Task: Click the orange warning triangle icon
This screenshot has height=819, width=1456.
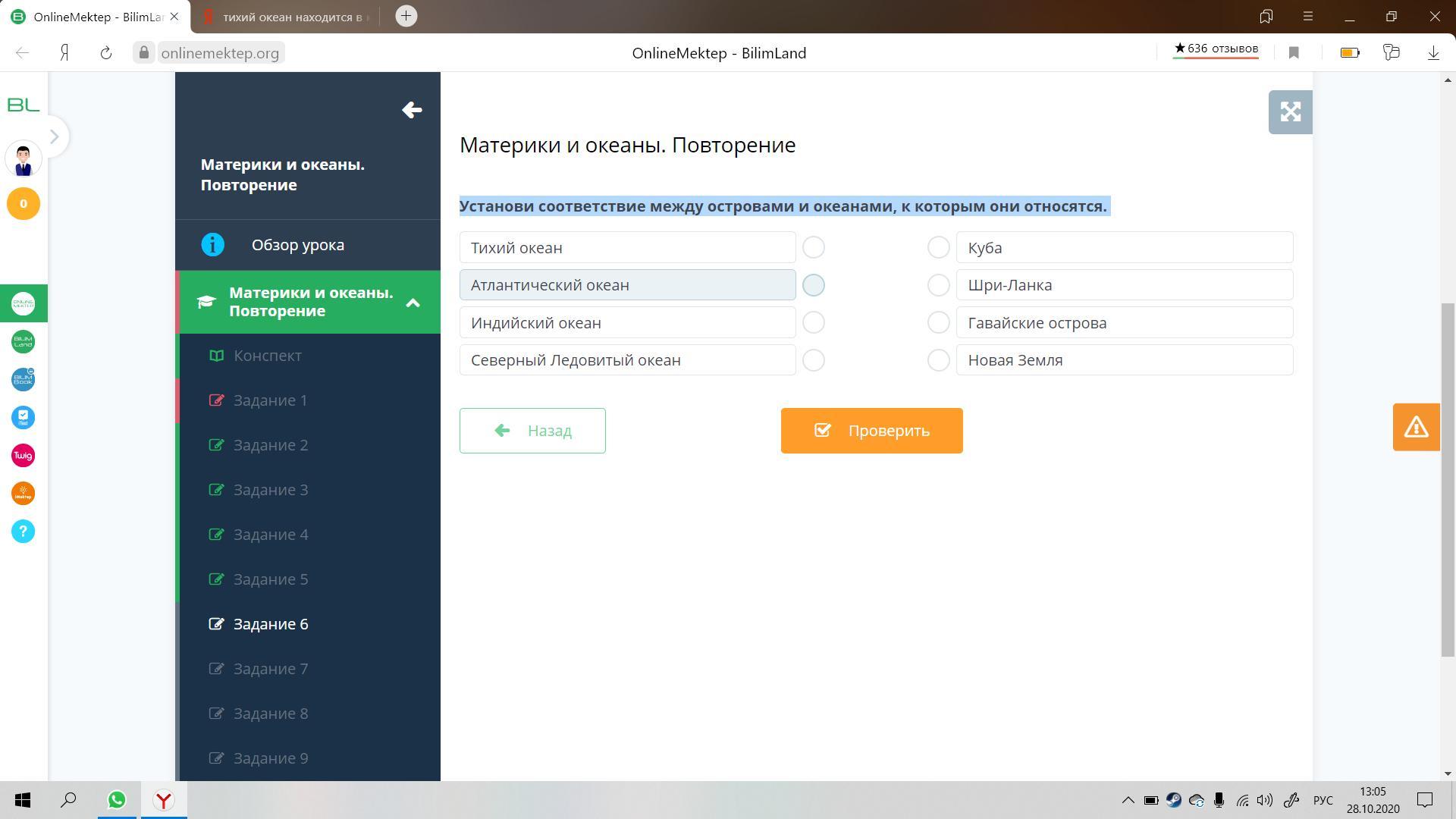Action: tap(1416, 427)
